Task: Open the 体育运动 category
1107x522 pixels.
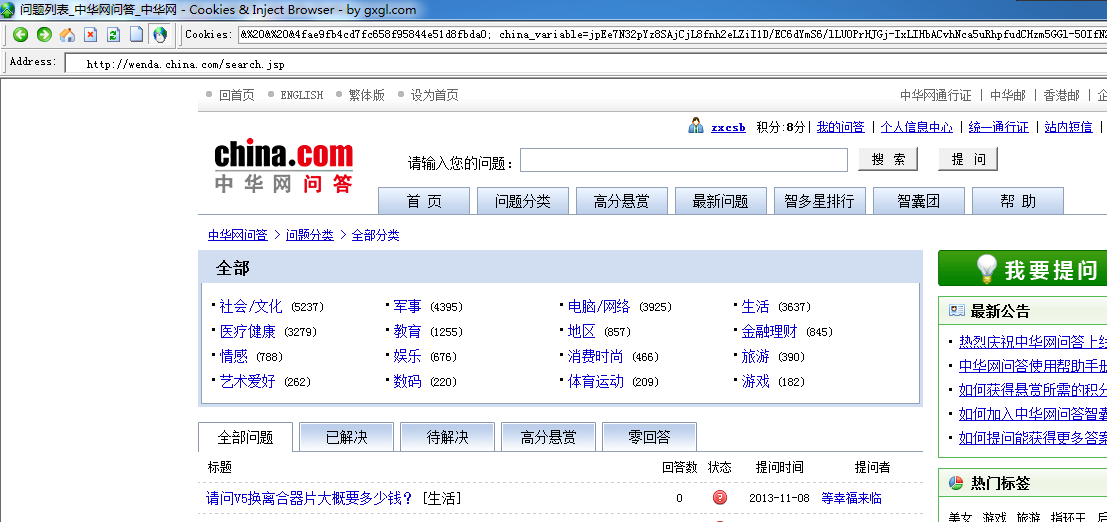Action: pos(596,381)
